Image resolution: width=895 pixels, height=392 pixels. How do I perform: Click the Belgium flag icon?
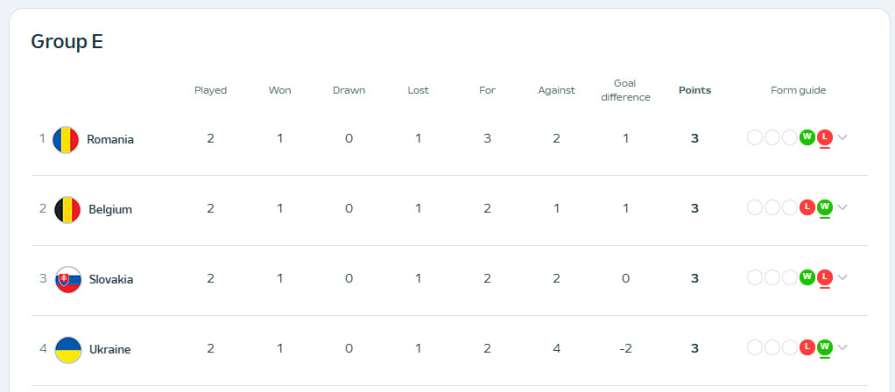click(x=67, y=209)
